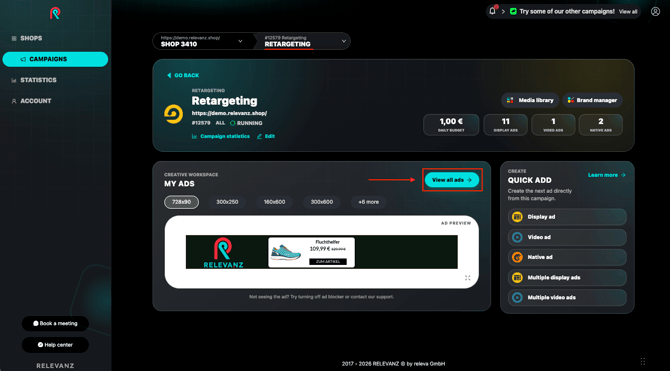Select the 300x250 ad size
670x371 pixels.
(227, 202)
